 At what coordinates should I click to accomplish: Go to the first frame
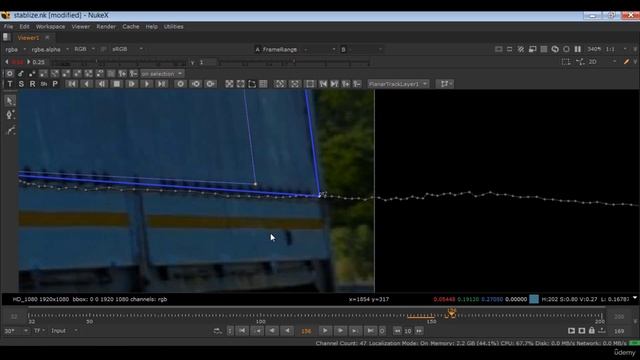(x=242, y=331)
